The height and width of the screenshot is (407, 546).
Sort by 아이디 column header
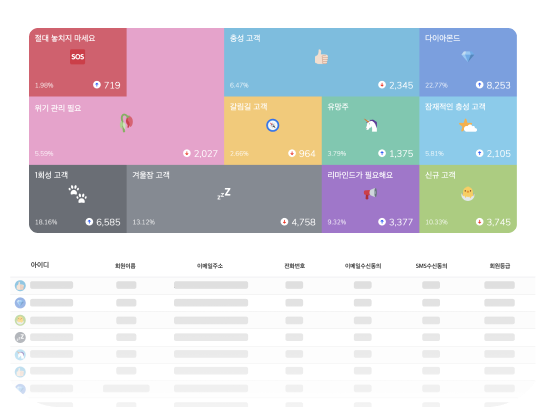40,265
